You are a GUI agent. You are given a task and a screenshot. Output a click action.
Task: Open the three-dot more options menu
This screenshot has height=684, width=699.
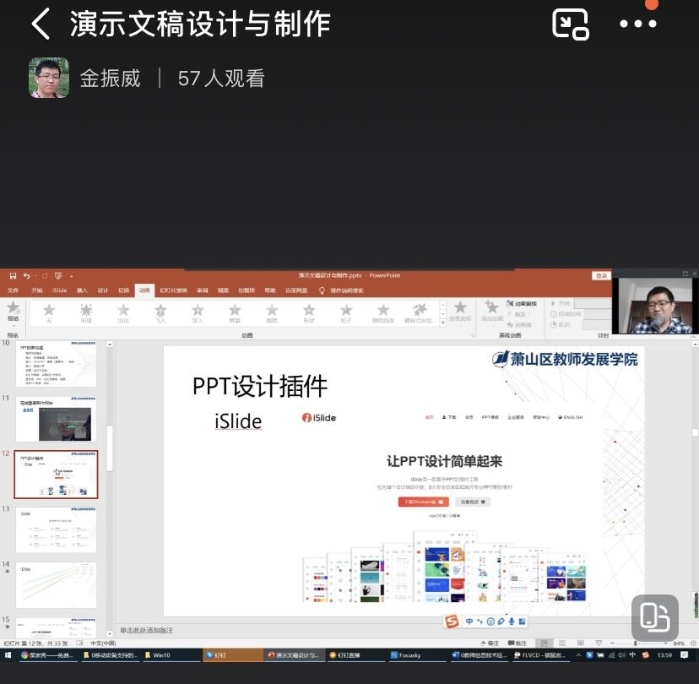click(638, 24)
